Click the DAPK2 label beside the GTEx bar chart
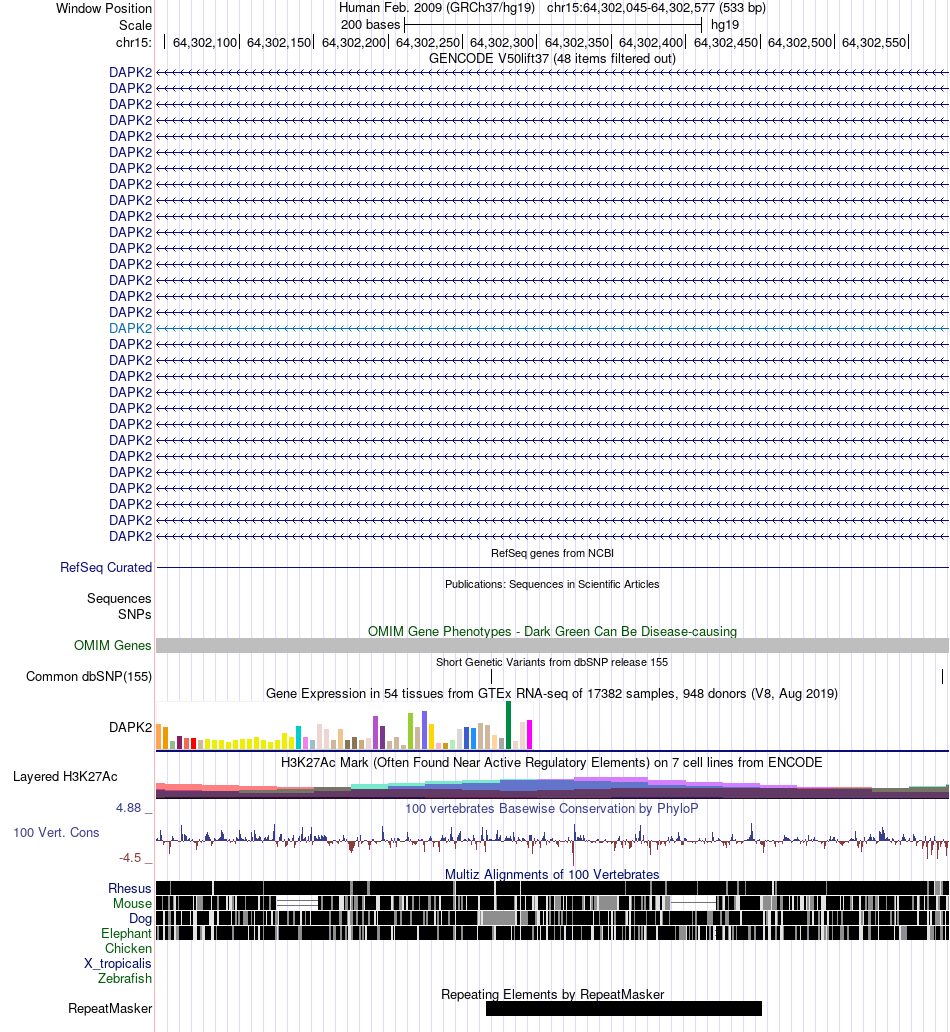This screenshot has width=950, height=1032. click(x=130, y=727)
